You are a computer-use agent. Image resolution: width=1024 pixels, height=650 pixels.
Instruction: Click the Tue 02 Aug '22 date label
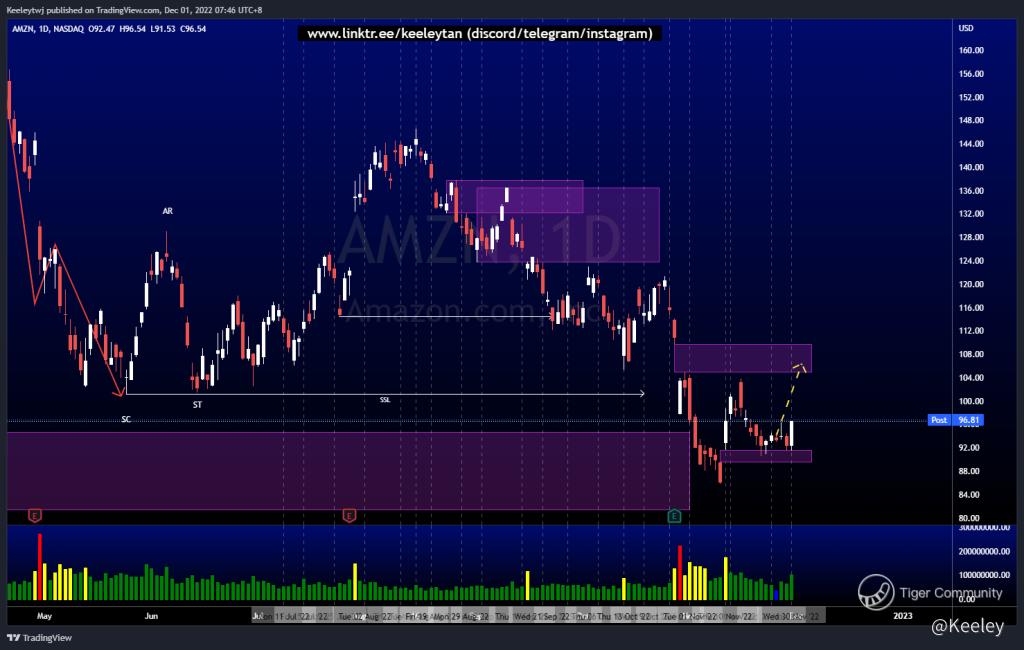tap(364, 616)
